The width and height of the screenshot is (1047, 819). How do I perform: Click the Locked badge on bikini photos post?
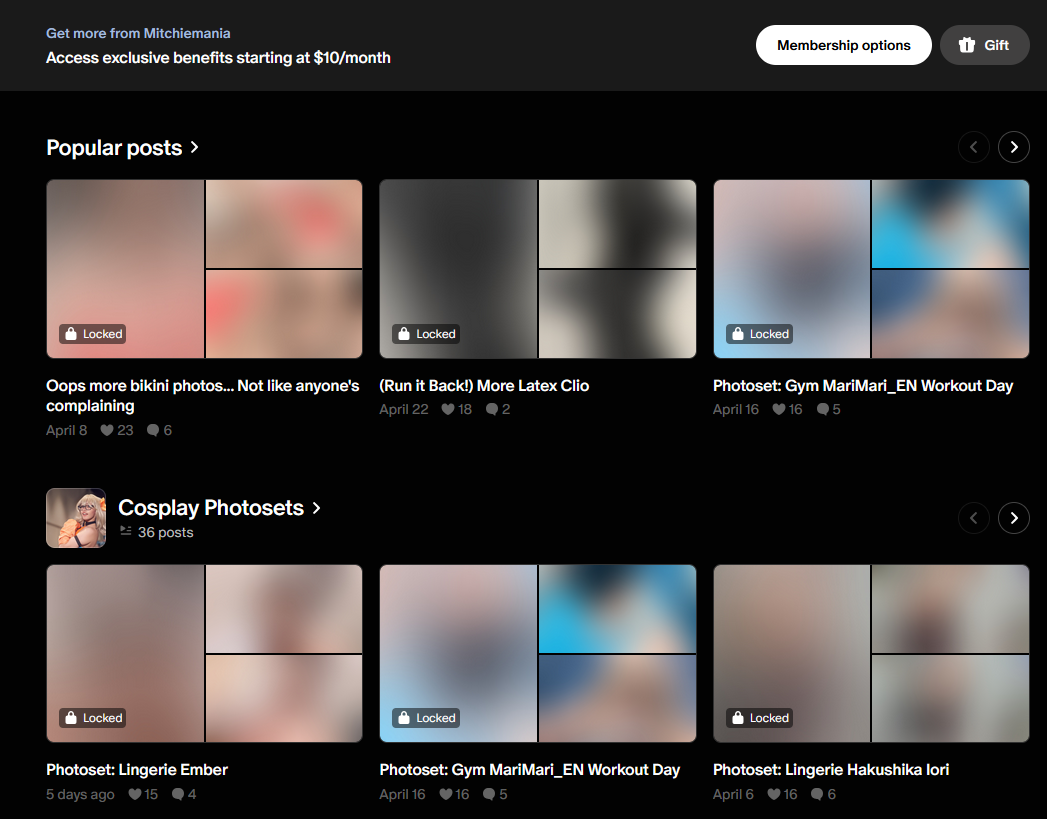click(93, 334)
